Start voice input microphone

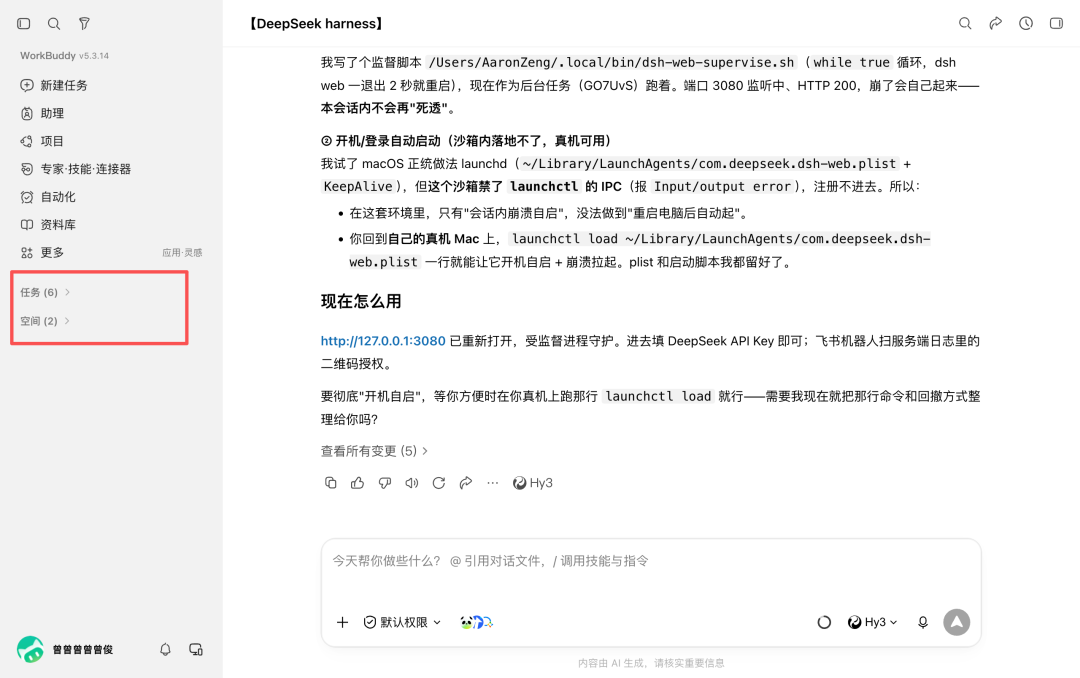tap(923, 622)
